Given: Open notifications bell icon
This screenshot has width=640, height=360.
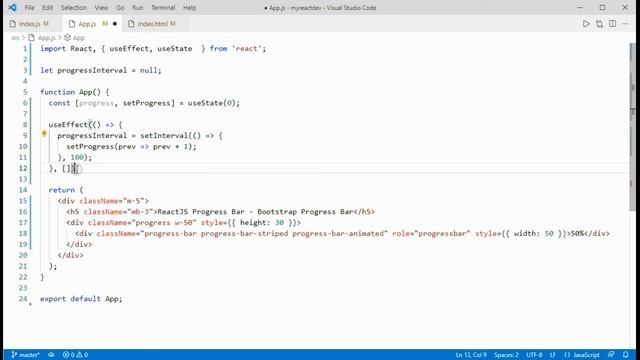Looking at the screenshot, I should click(626, 355).
